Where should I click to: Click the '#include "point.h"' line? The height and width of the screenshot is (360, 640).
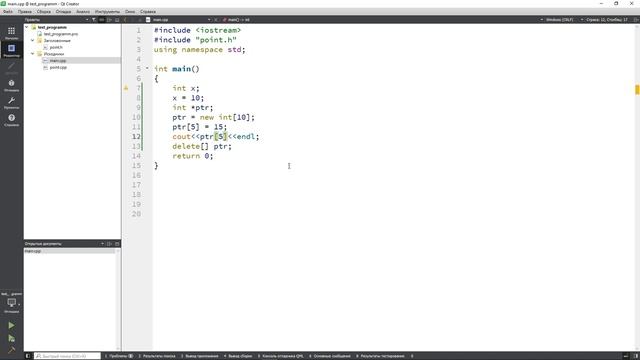195,40
